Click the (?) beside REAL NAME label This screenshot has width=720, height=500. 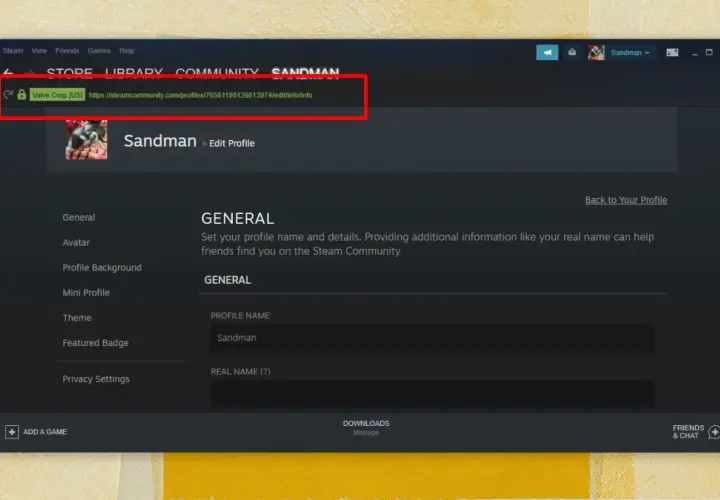pyautogui.click(x=265, y=371)
